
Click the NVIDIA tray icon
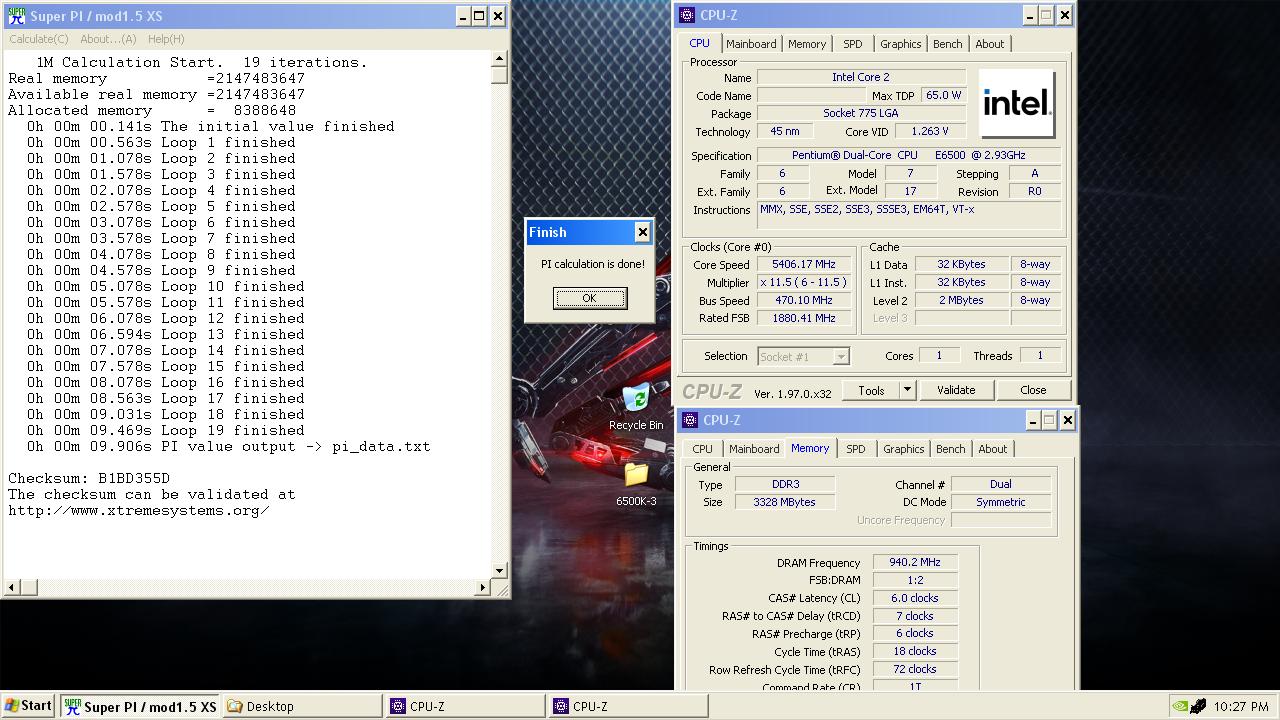point(1181,706)
